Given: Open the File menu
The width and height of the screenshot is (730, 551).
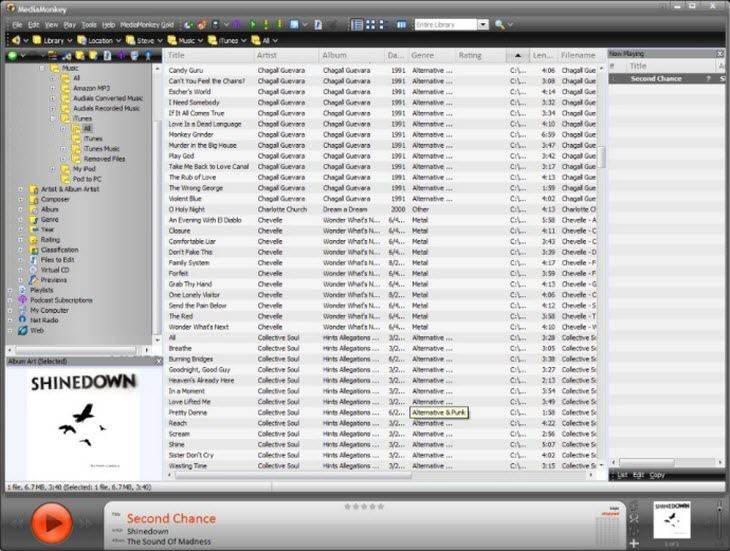Looking at the screenshot, I should click(x=17, y=25).
